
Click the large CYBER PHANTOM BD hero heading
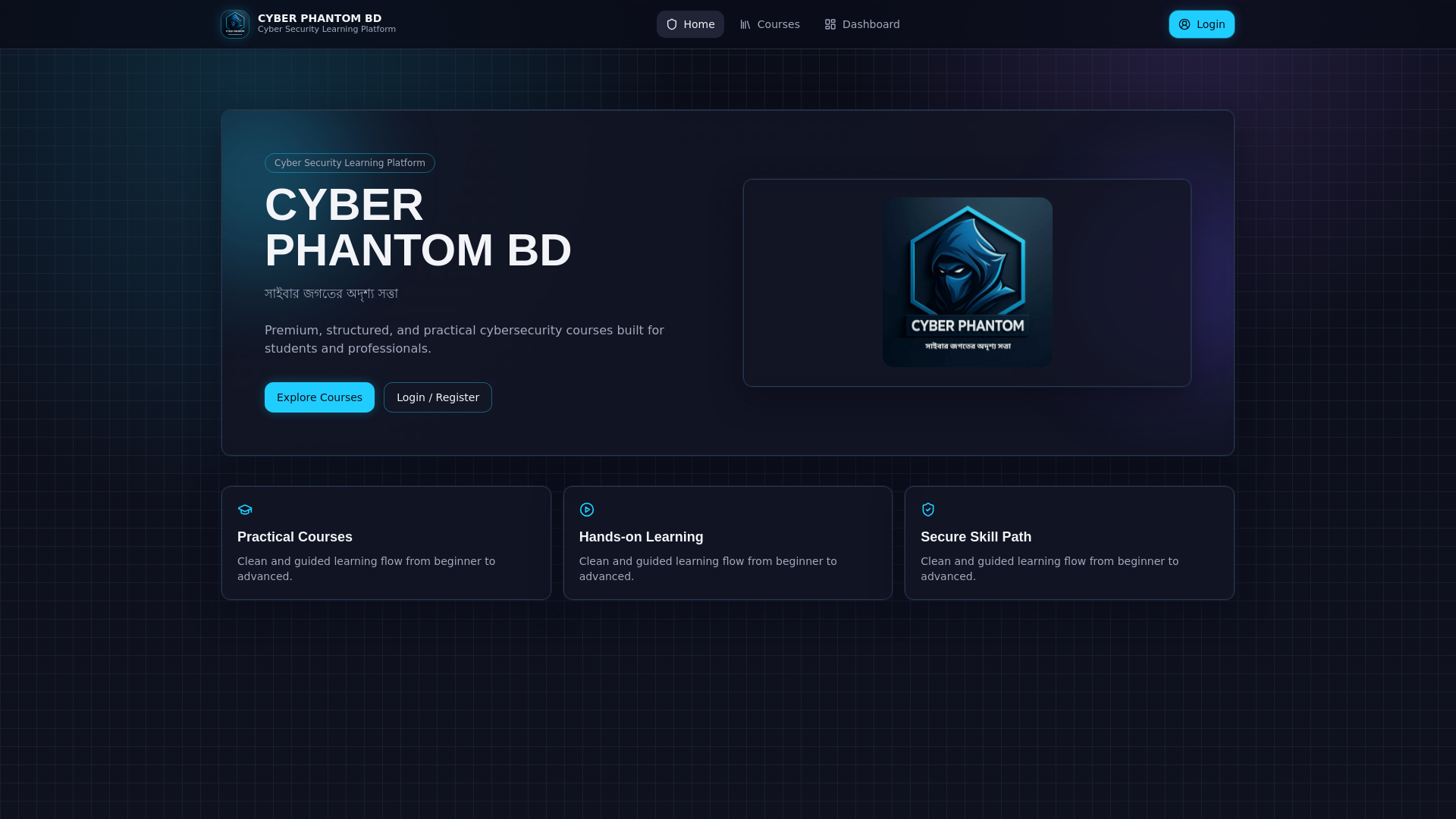click(x=418, y=227)
